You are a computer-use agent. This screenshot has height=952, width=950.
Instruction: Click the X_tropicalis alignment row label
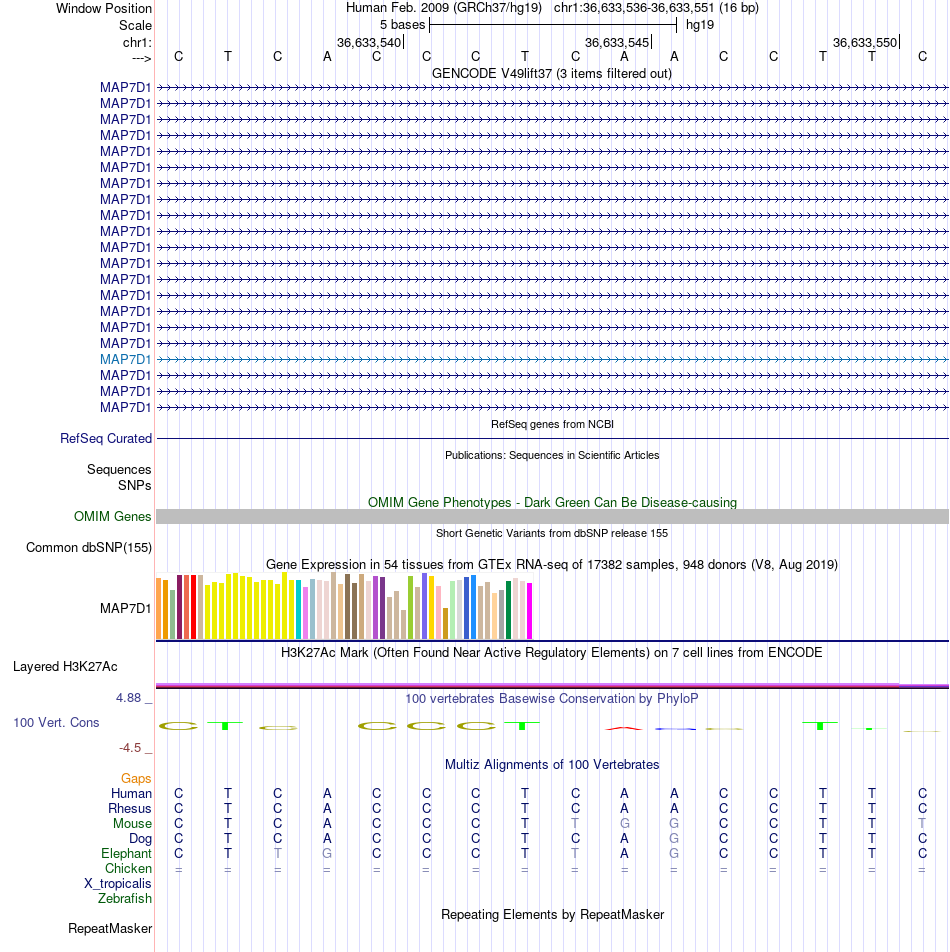point(118,883)
